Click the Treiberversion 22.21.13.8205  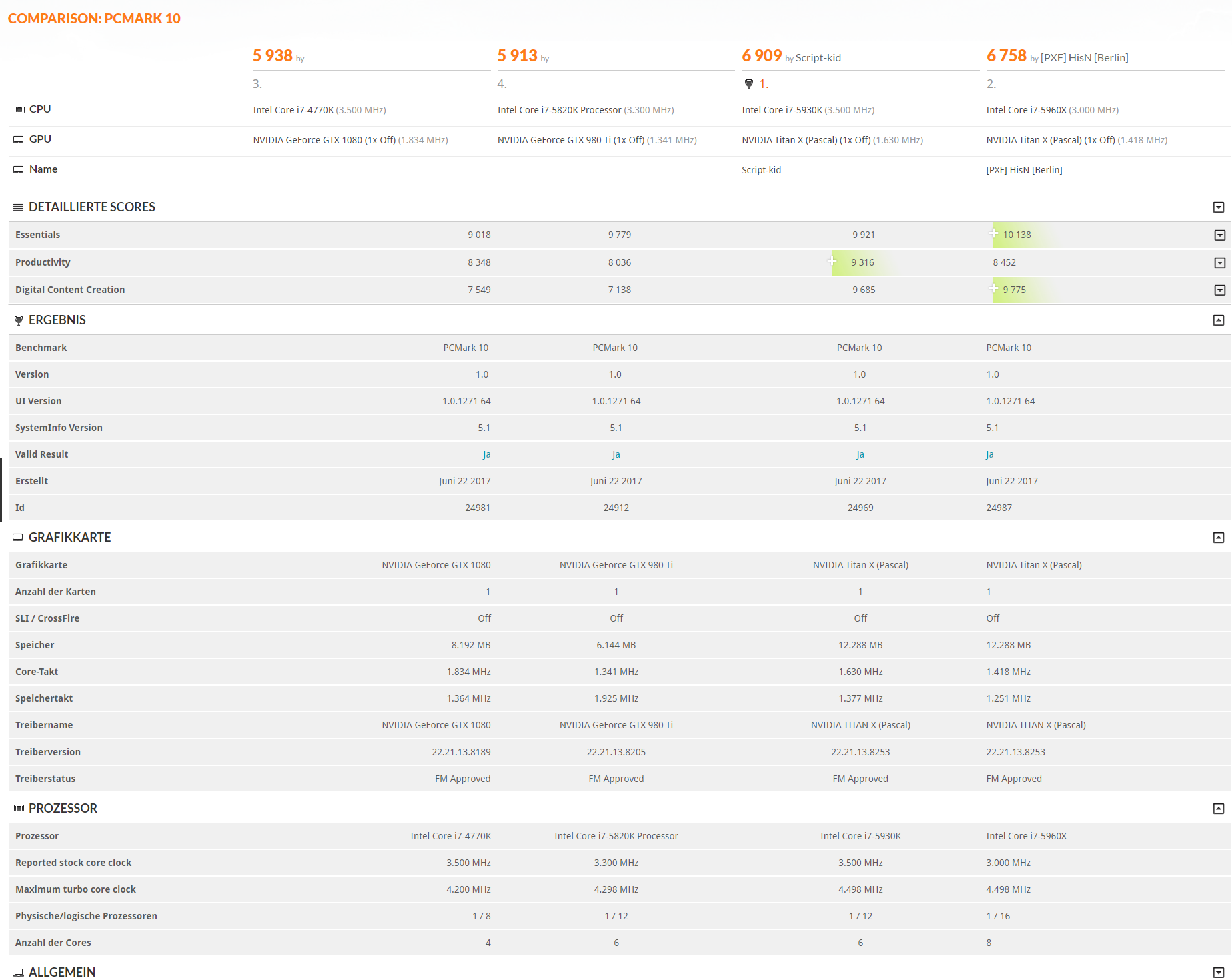(616, 752)
